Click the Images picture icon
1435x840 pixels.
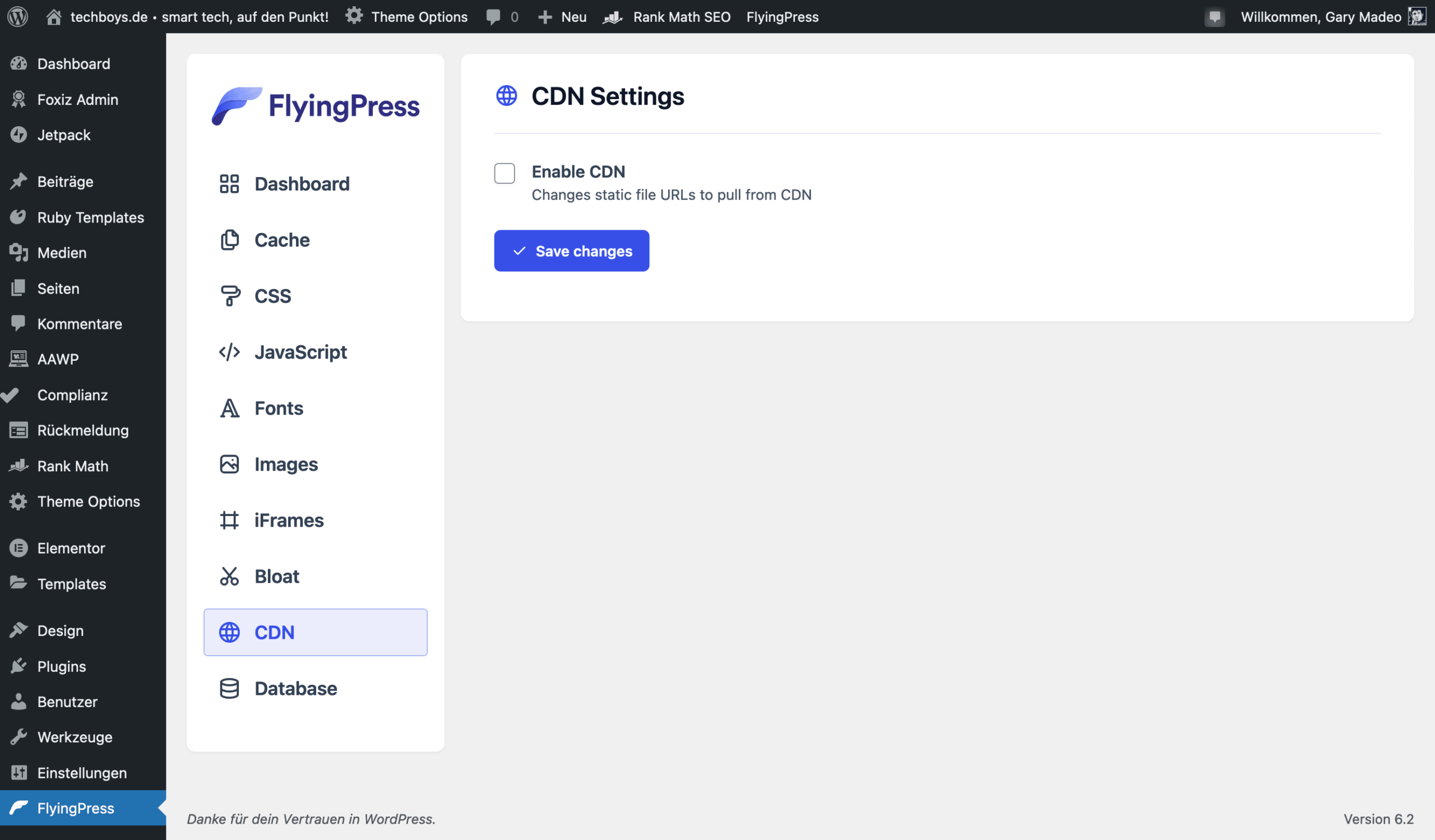tap(229, 465)
